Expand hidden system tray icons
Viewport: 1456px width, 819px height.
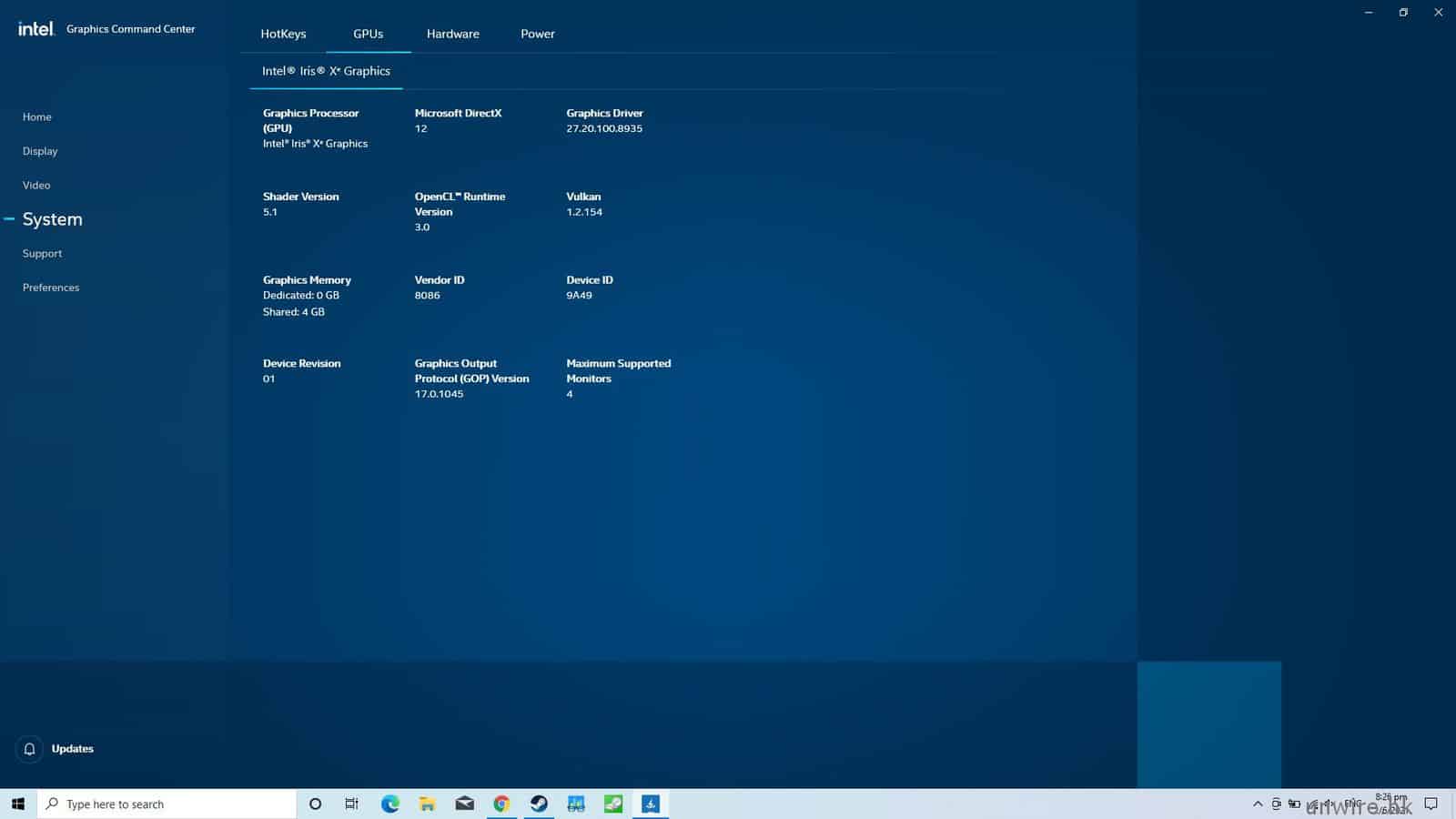click(1258, 804)
